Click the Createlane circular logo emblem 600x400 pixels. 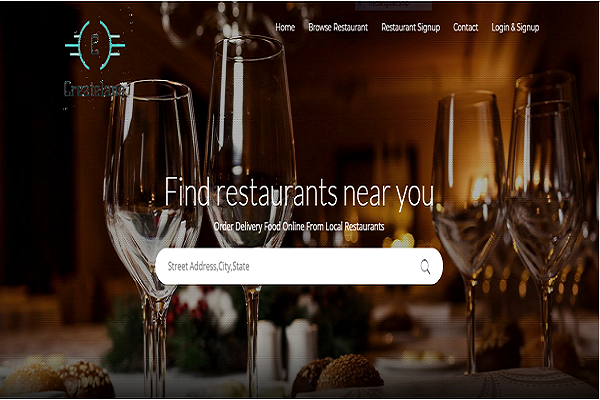(x=95, y=45)
